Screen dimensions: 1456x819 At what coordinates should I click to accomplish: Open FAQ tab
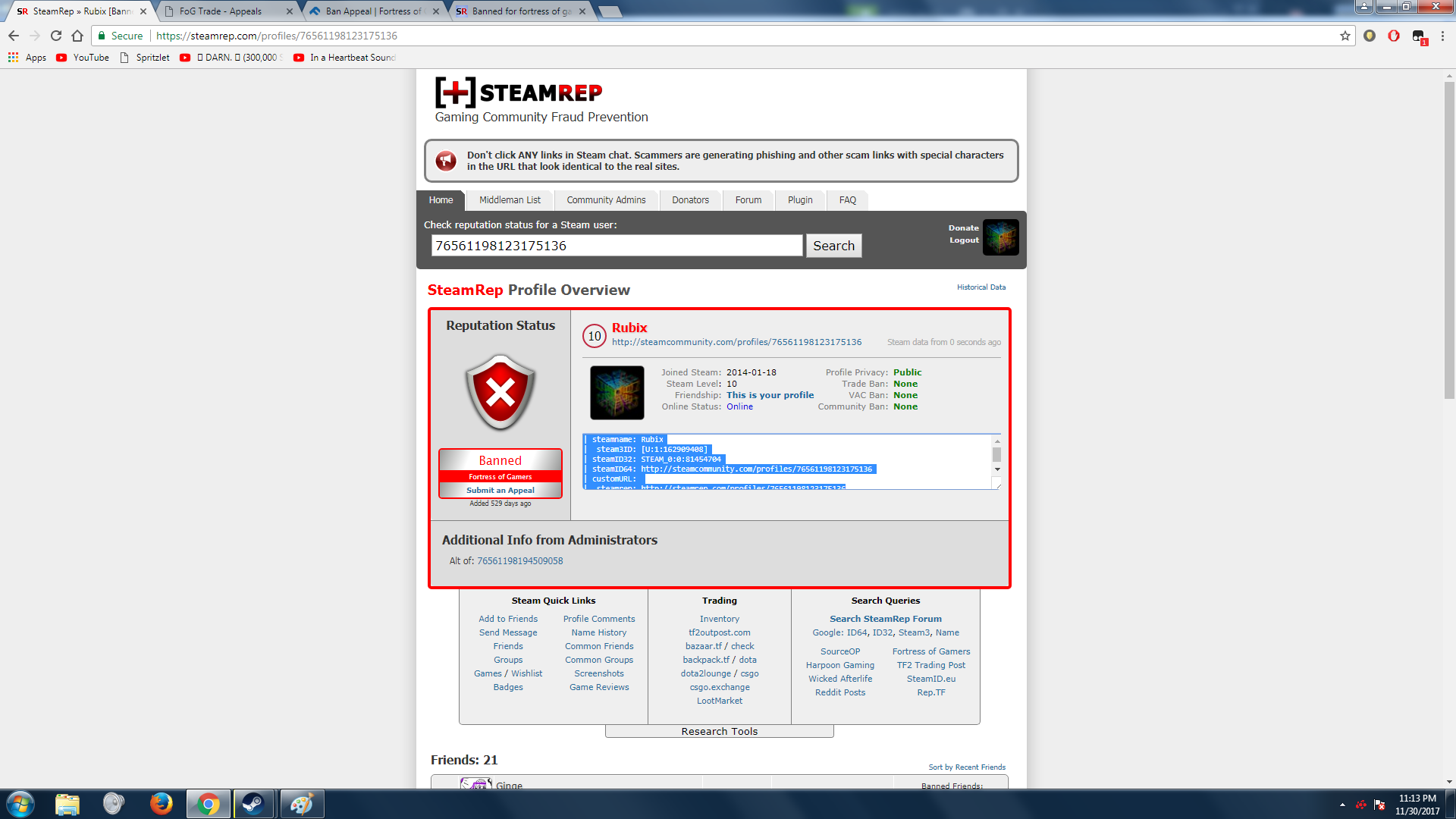[848, 200]
